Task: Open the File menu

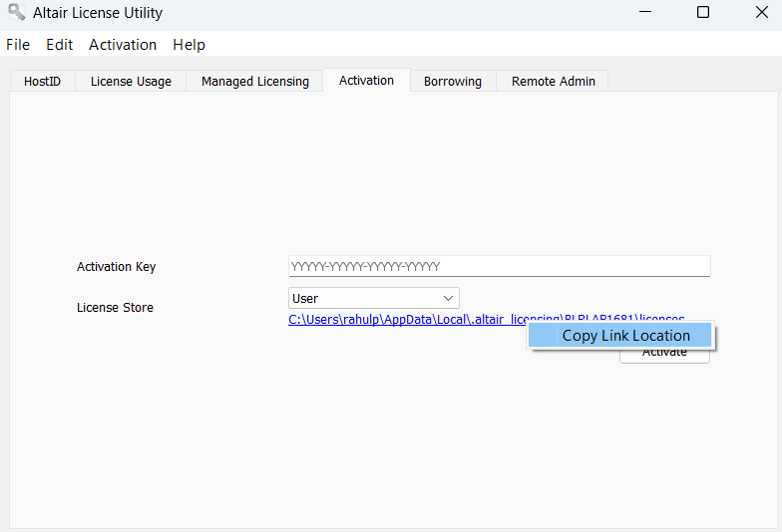Action: pyautogui.click(x=18, y=45)
